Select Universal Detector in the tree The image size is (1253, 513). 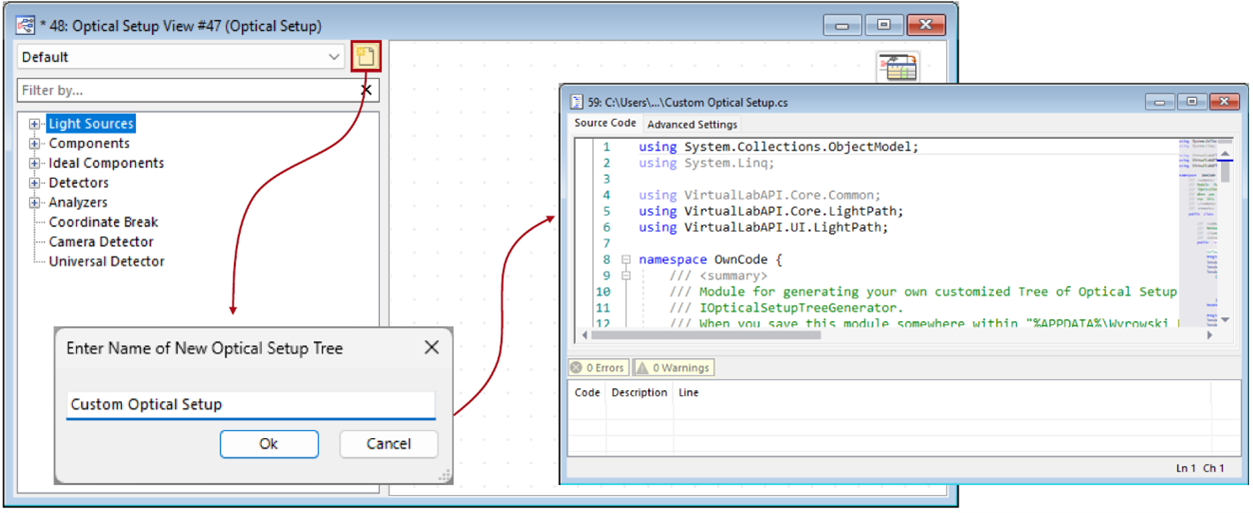pyautogui.click(x=107, y=262)
